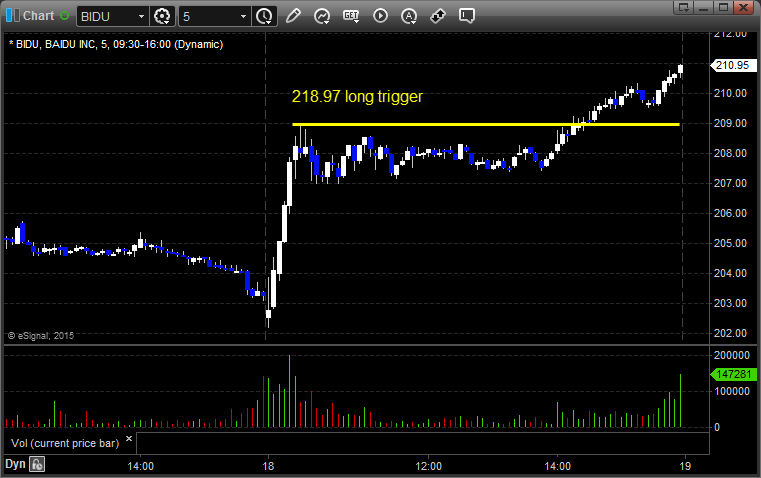
Task: Open the window options dropdown in title bar
Action: pos(684,7)
